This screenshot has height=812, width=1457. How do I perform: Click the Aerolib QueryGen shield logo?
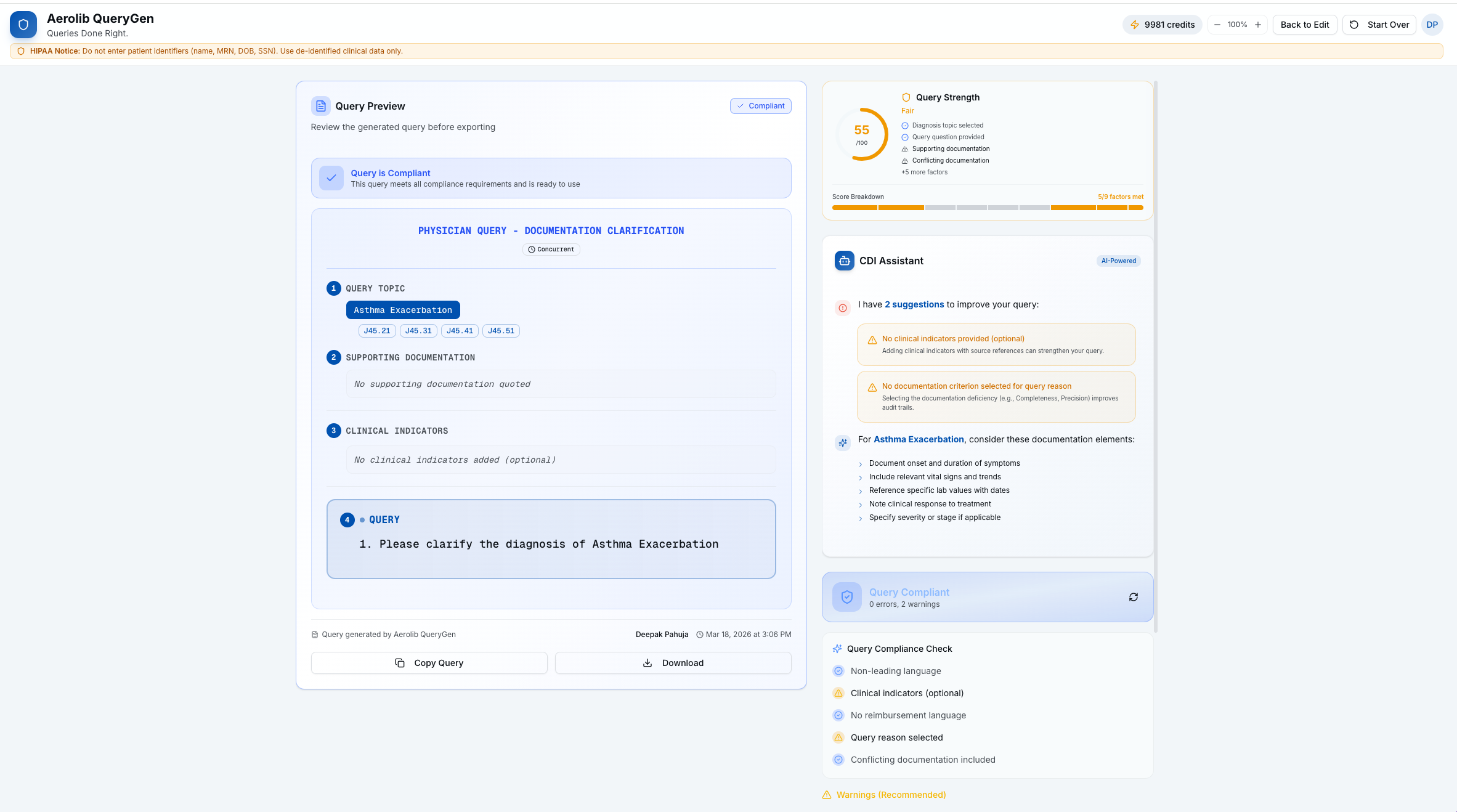click(23, 25)
